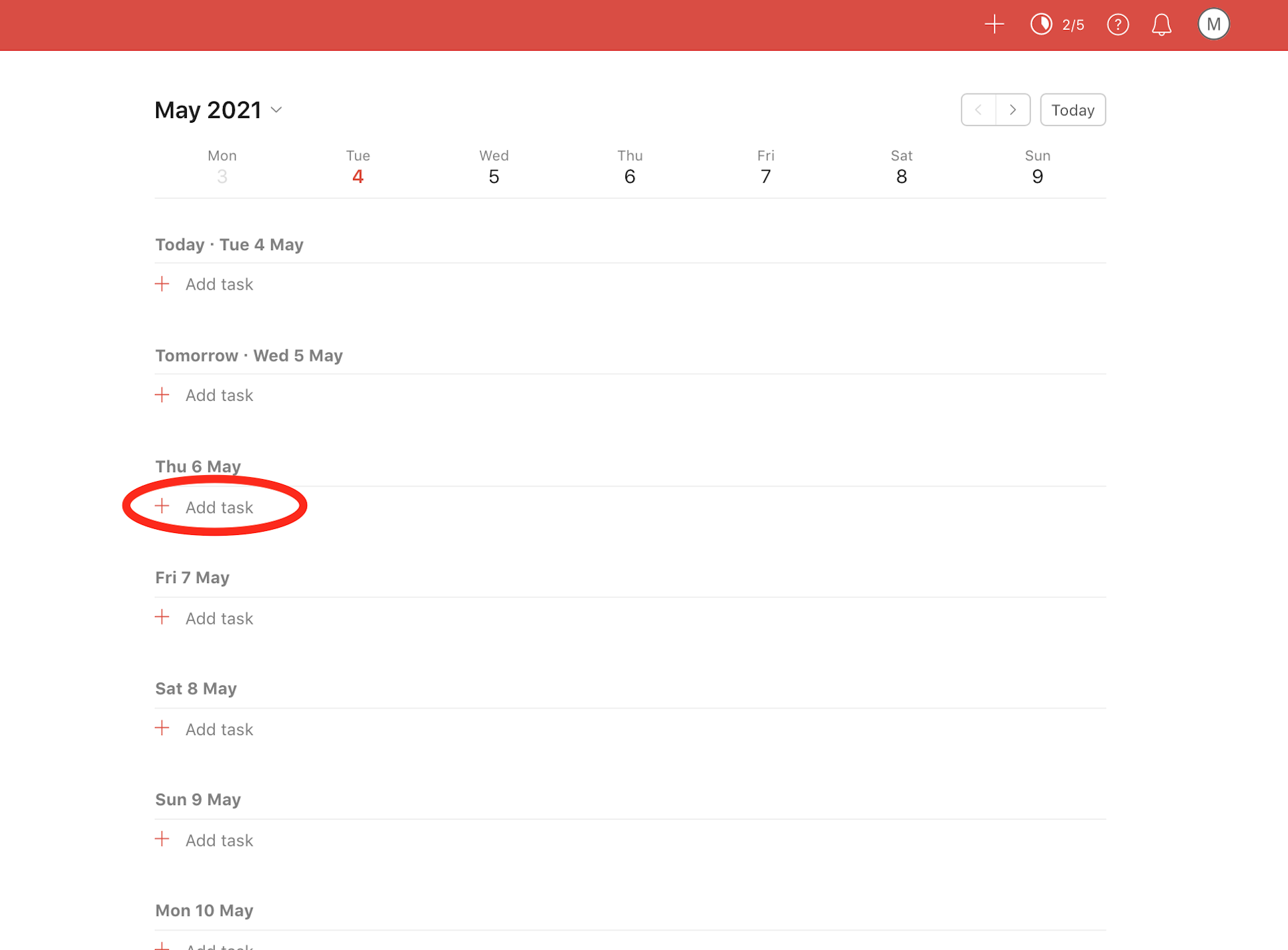Go to previous week with left chevron
Viewport: 1288px width, 950px height.
click(x=978, y=109)
